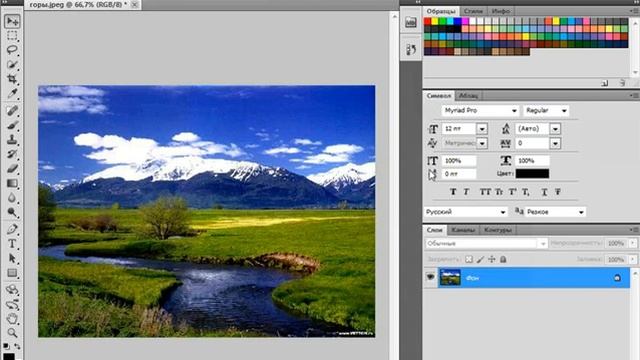Viewport: 640px width, 360px height.
Task: Select the Move tool
Action: (x=12, y=21)
